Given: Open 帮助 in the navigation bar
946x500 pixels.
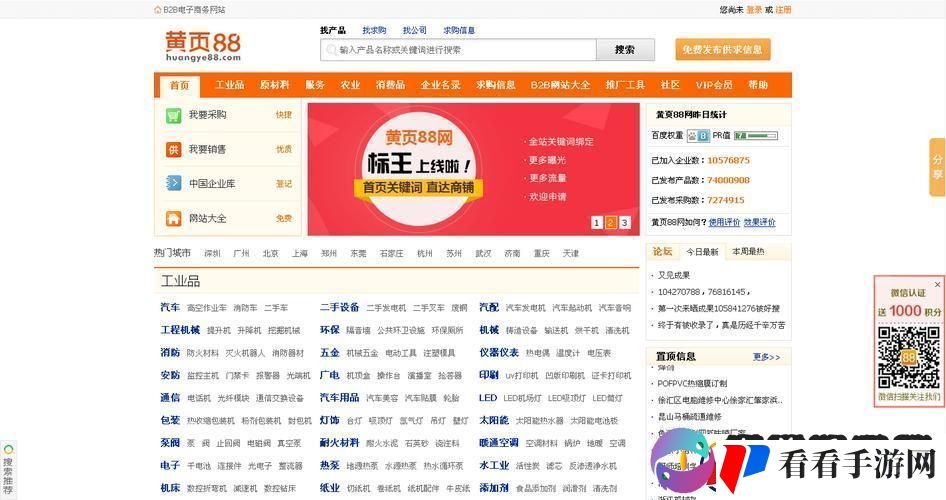Looking at the screenshot, I should click(x=758, y=85).
